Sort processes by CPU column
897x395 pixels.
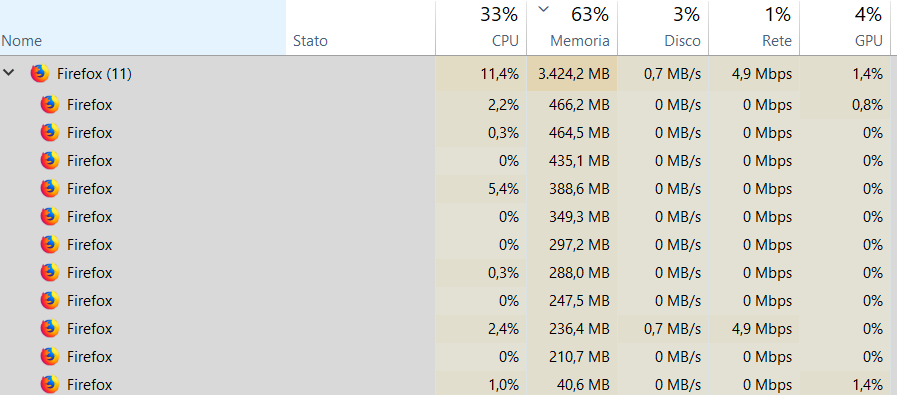point(481,27)
